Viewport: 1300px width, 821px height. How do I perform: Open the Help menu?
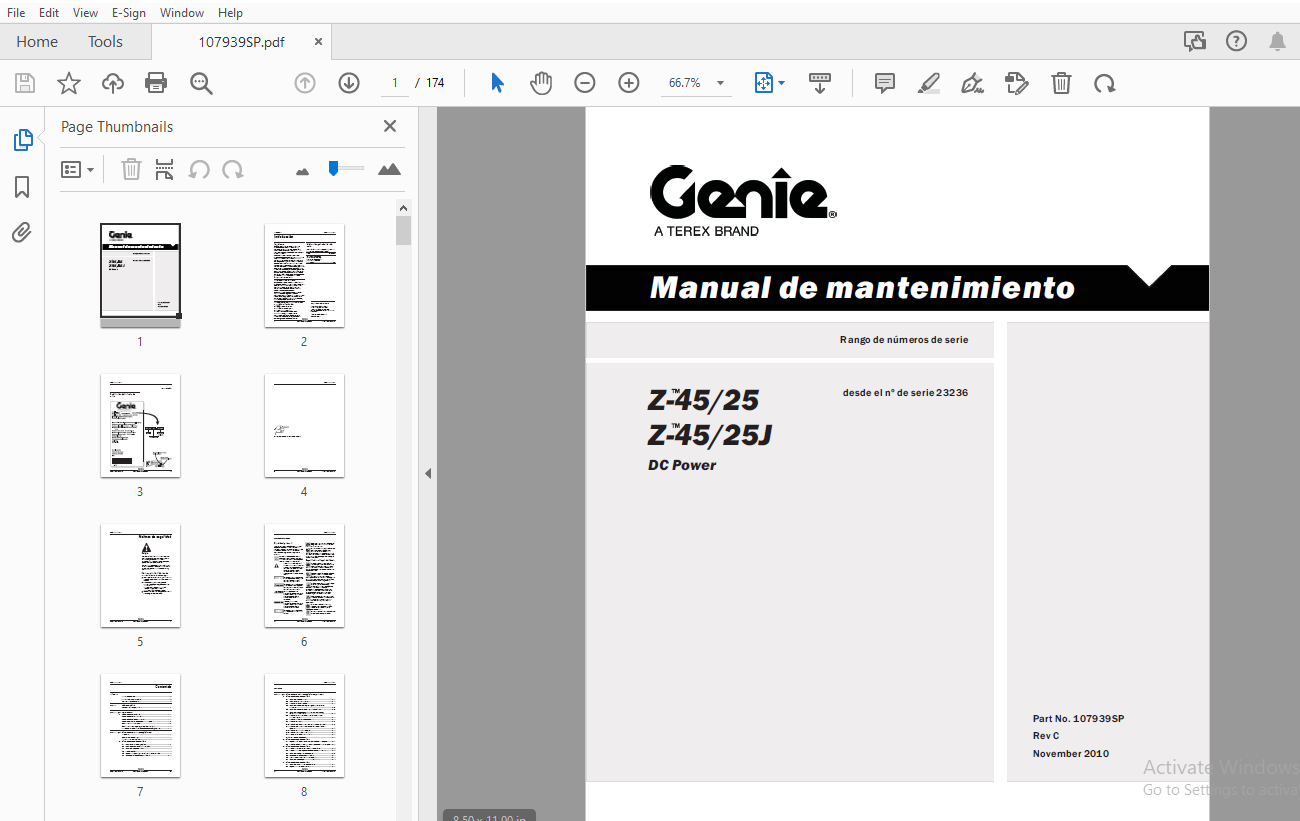coord(230,12)
